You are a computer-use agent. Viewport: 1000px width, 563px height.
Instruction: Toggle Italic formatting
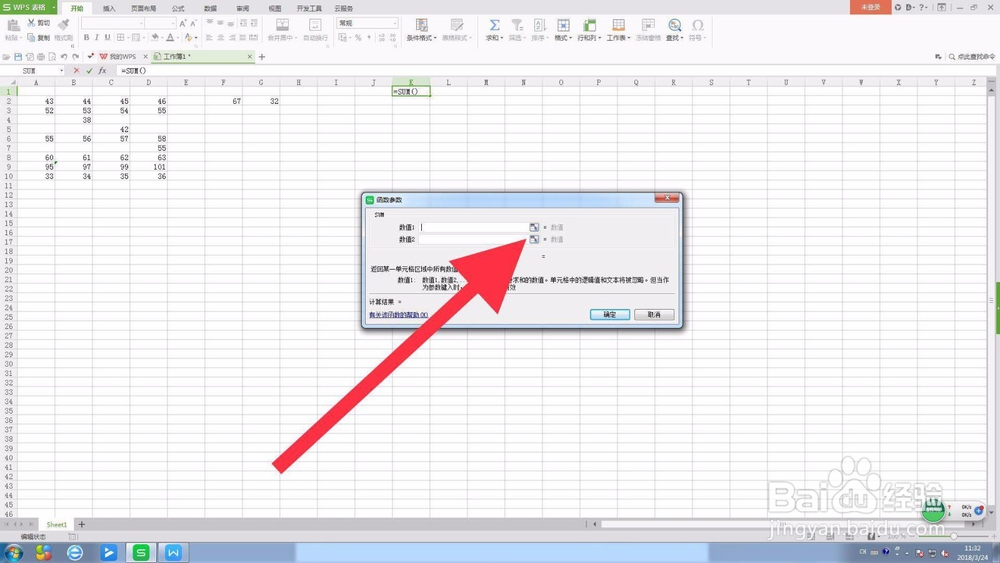(x=97, y=38)
